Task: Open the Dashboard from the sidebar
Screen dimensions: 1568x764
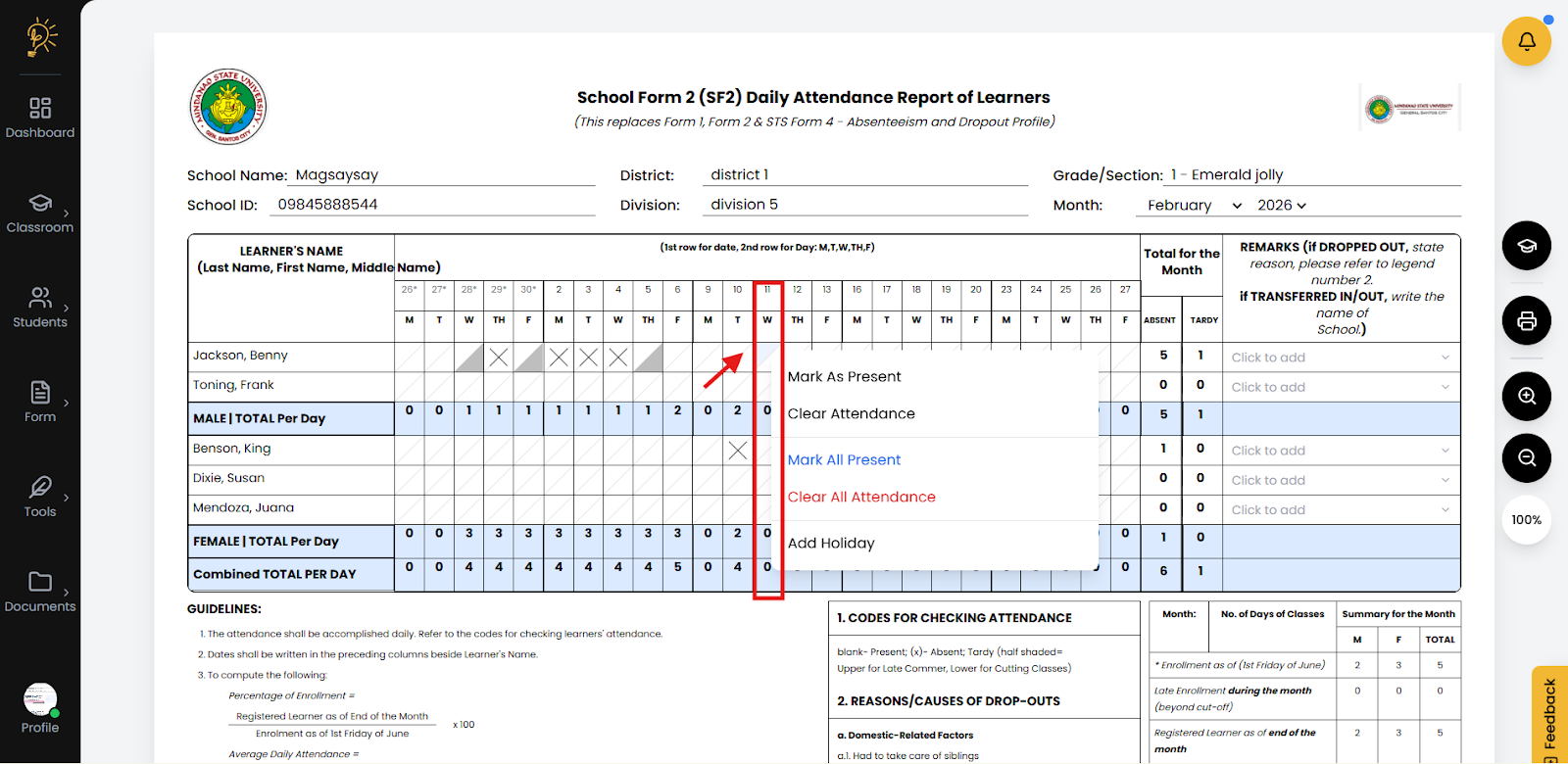Action: [40, 118]
